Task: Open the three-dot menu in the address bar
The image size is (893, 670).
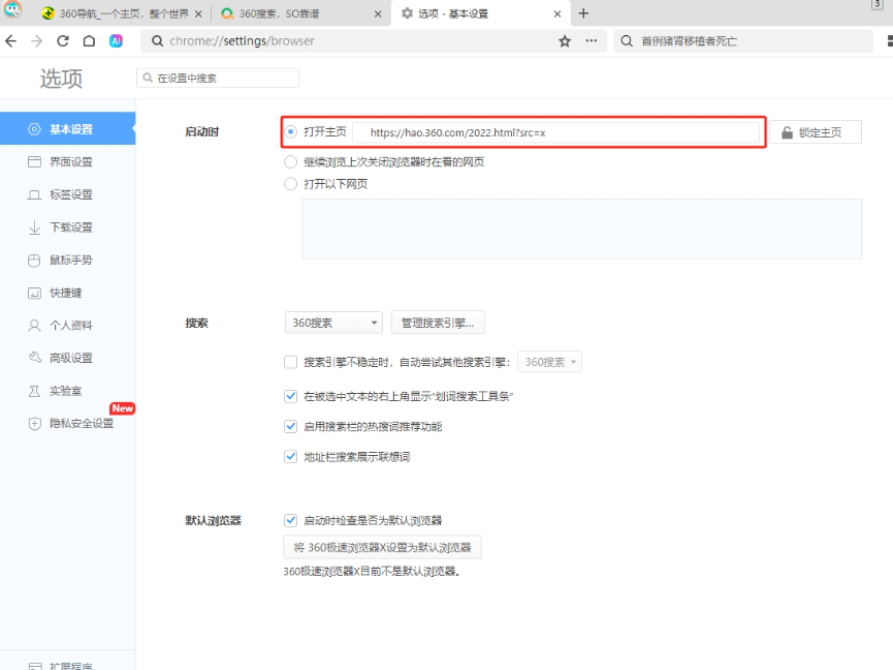Action: [x=591, y=41]
